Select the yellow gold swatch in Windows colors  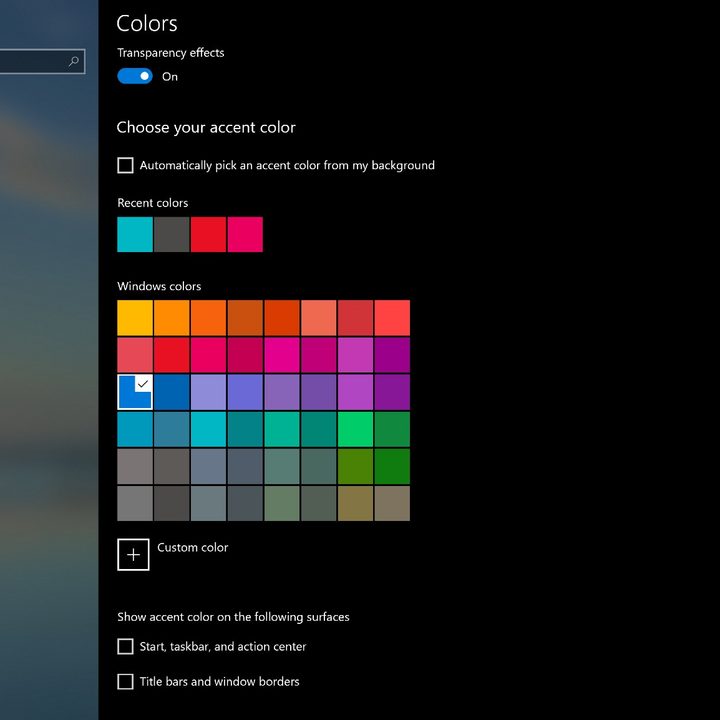point(135,318)
